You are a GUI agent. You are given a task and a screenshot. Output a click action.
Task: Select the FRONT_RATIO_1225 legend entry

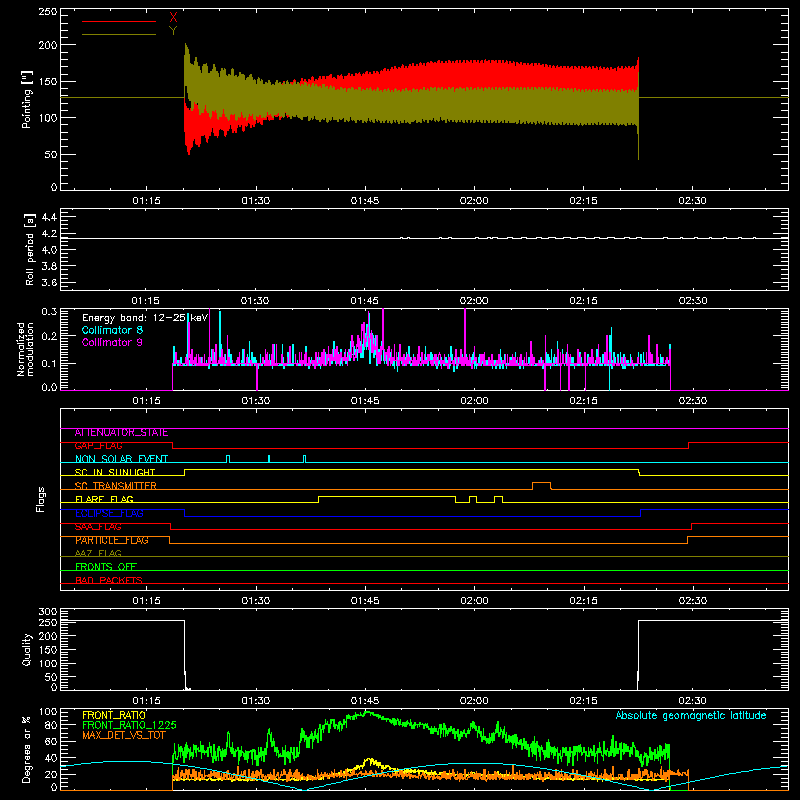pos(129,725)
